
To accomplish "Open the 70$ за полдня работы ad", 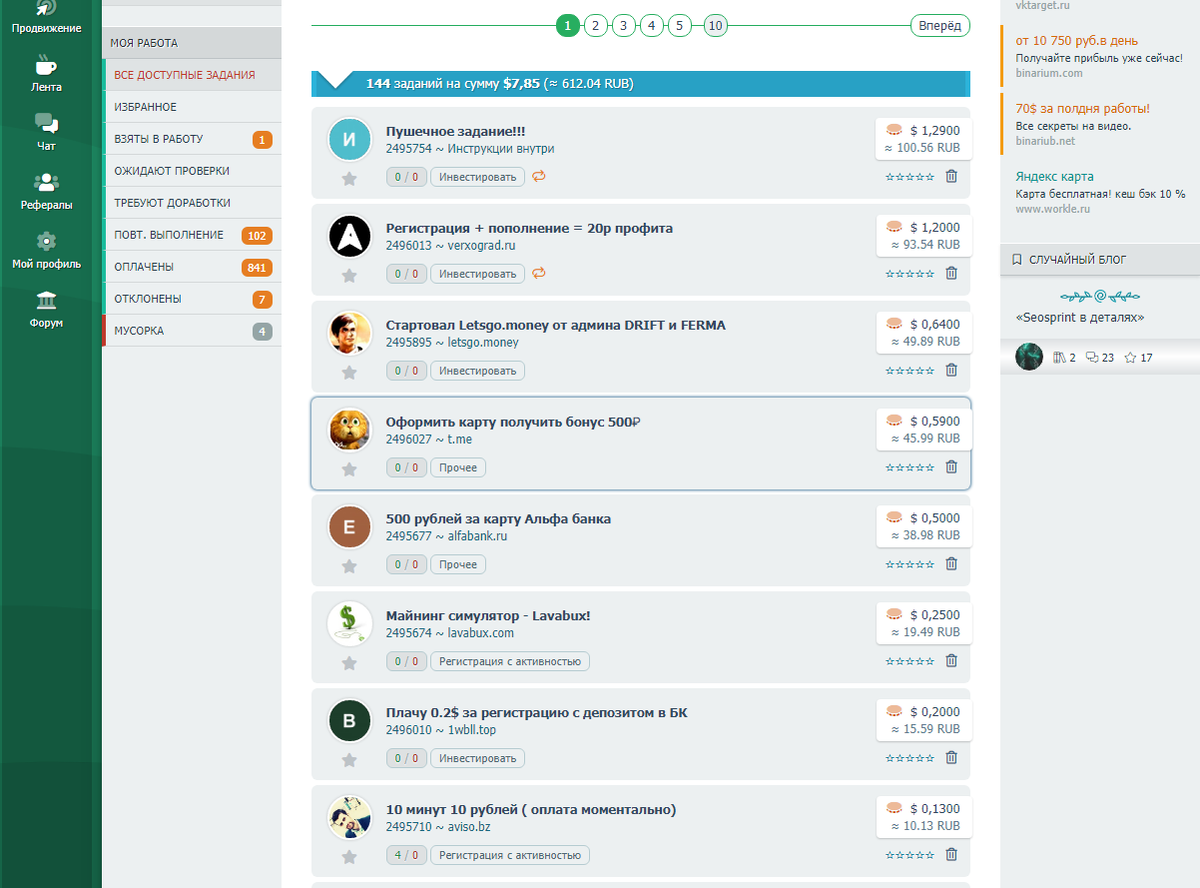I will click(x=1082, y=109).
